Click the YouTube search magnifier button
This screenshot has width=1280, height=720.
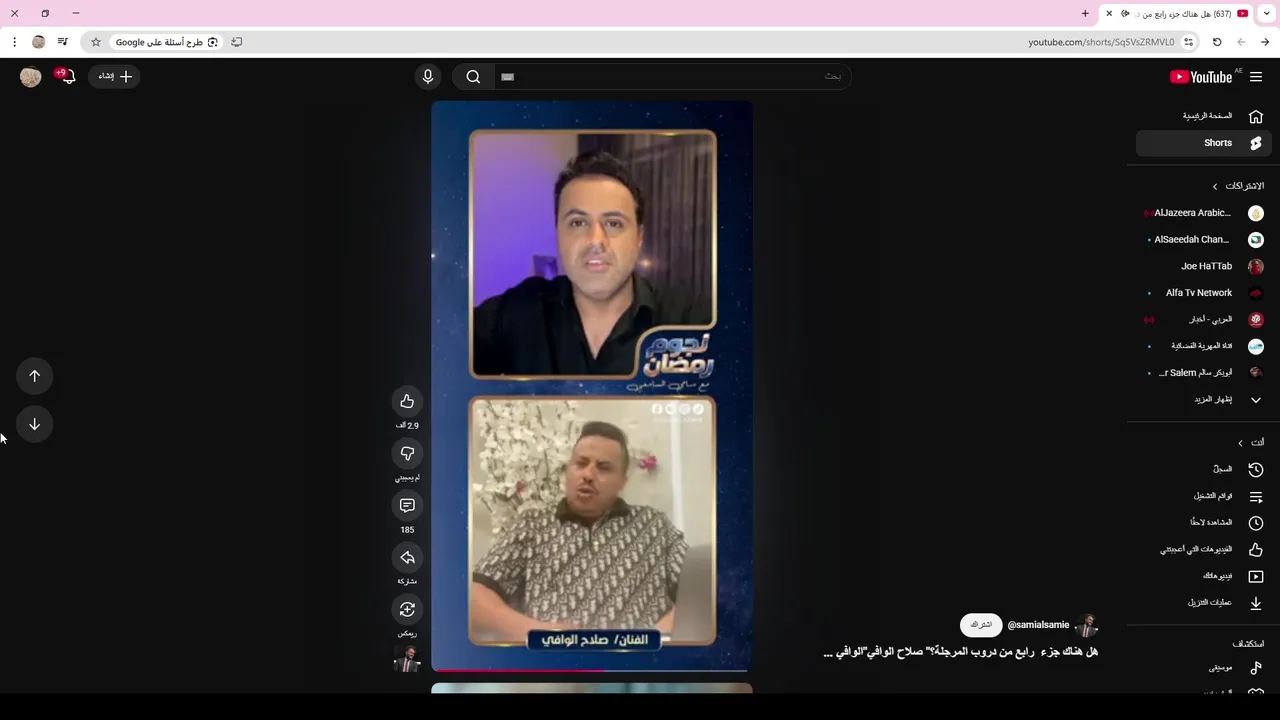click(x=473, y=77)
